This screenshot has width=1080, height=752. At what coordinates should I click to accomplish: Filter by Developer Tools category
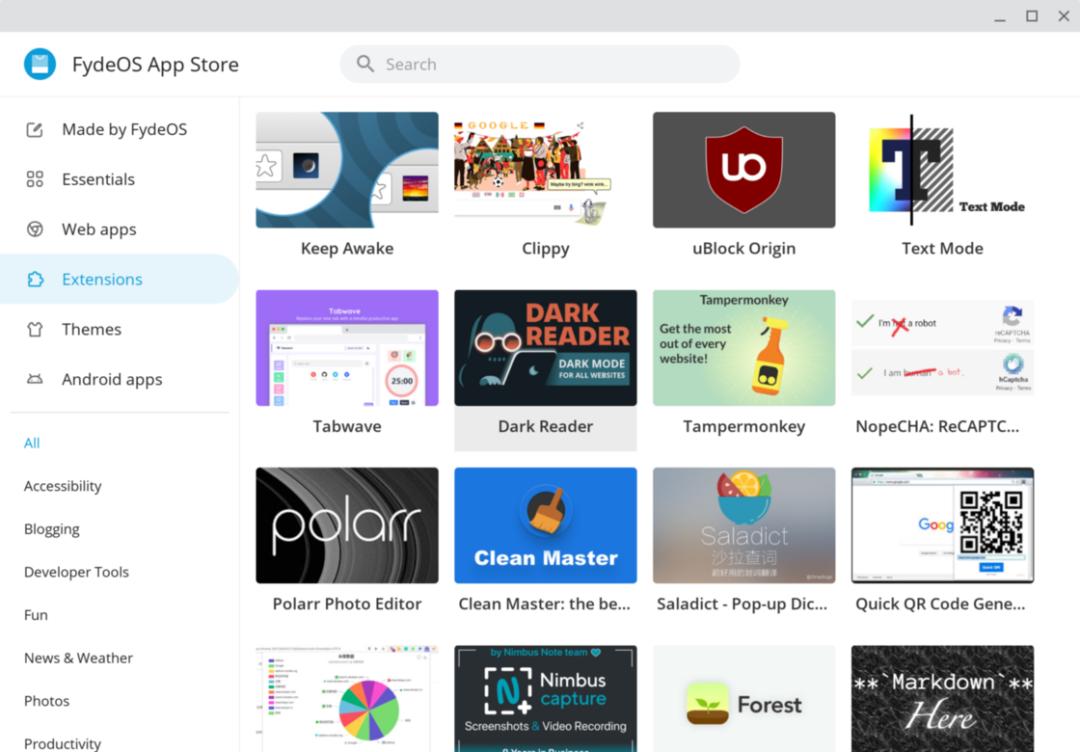(76, 572)
